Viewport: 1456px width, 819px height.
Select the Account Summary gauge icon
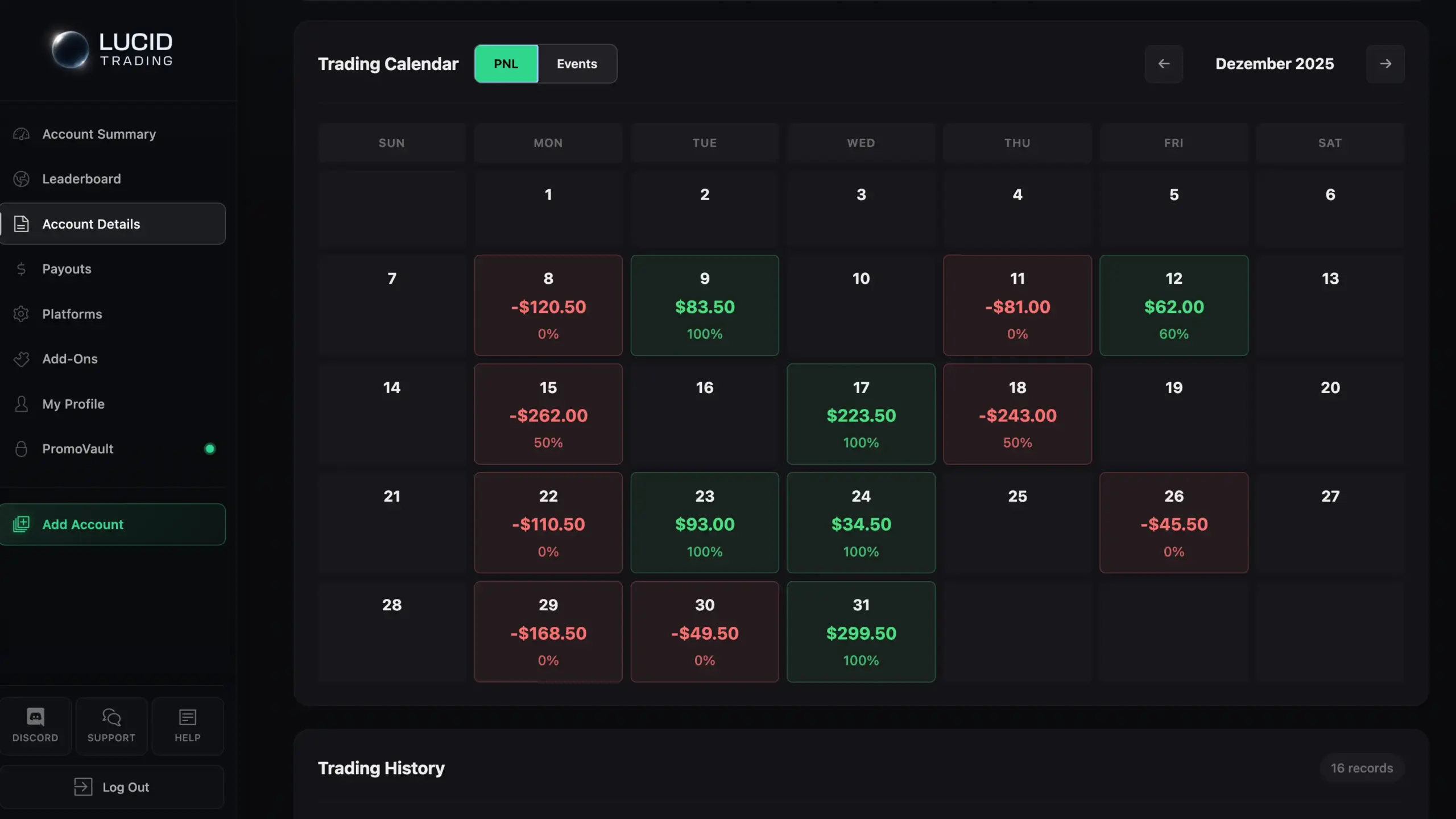[x=21, y=134]
